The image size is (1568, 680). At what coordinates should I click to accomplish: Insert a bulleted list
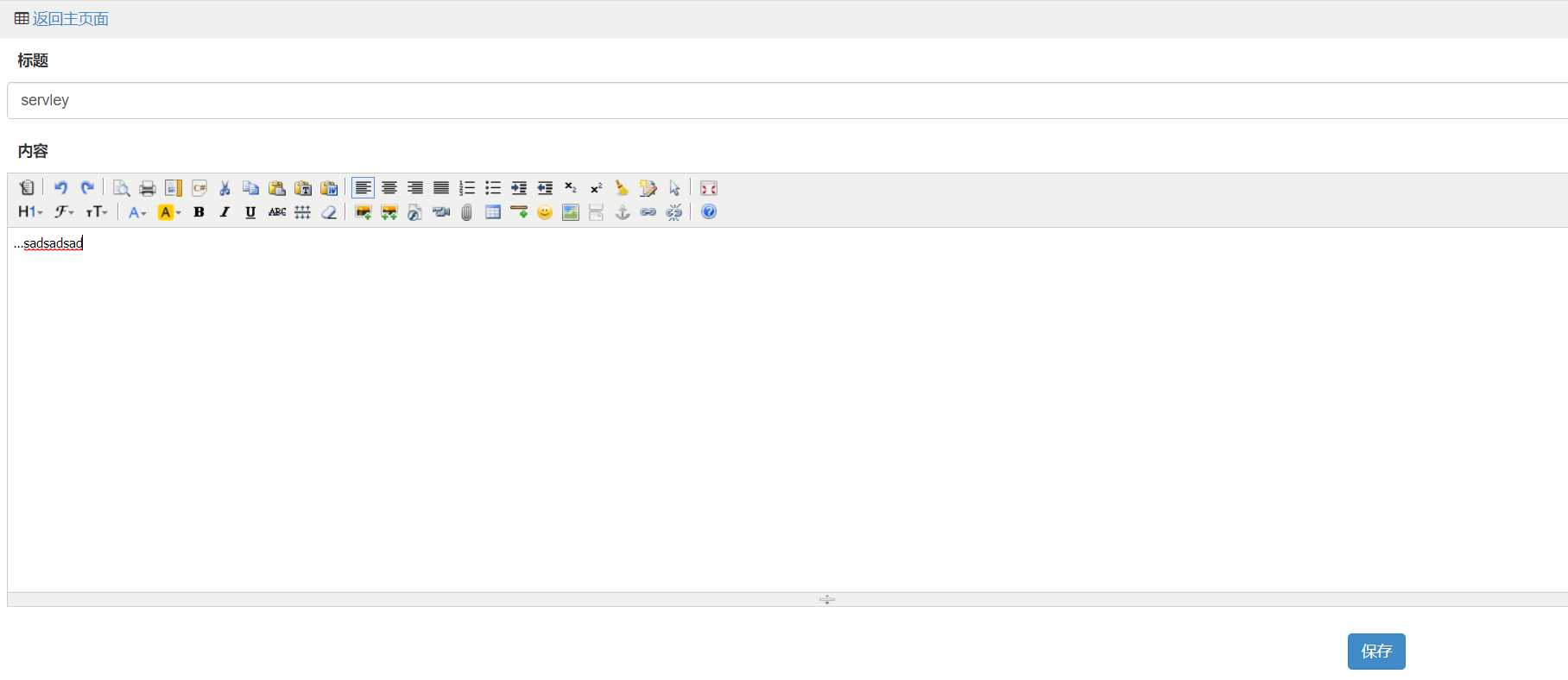(x=493, y=187)
